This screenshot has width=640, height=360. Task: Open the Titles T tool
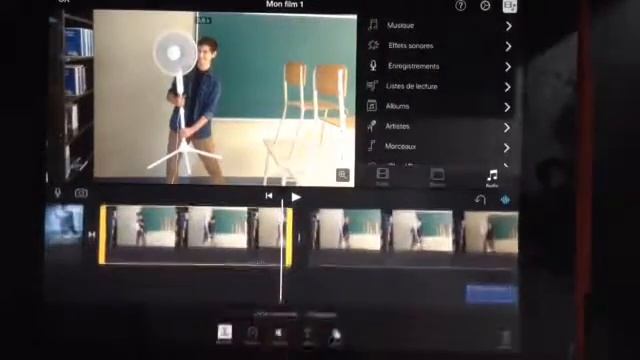click(308, 336)
